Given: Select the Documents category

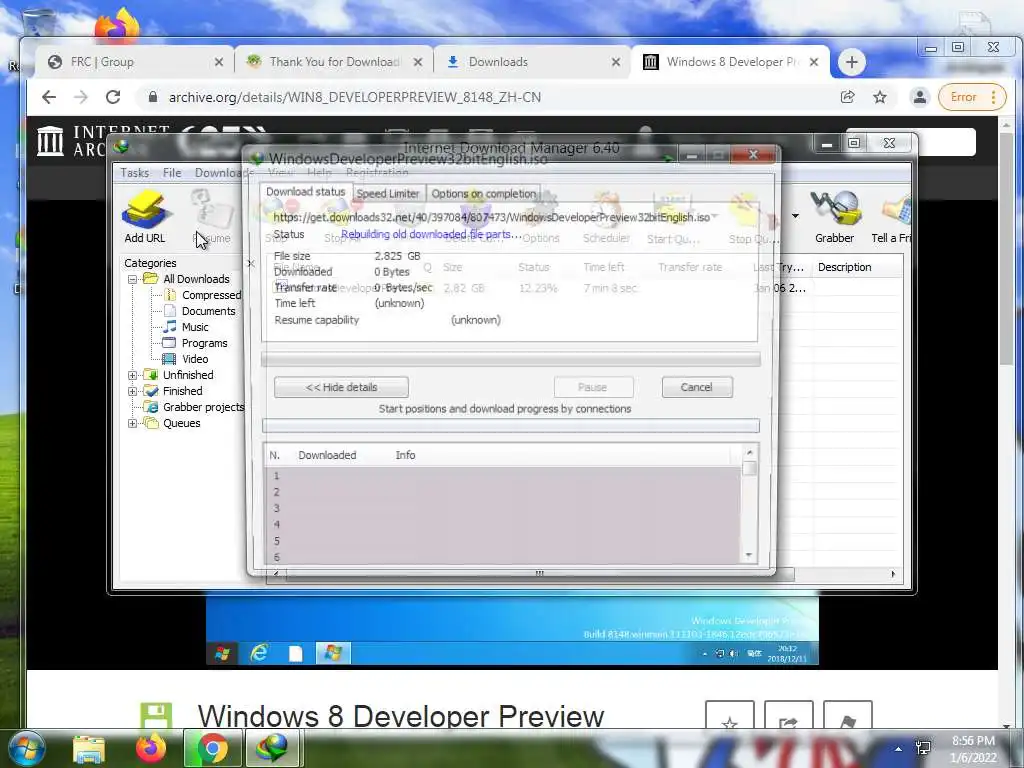Looking at the screenshot, I should point(208,311).
